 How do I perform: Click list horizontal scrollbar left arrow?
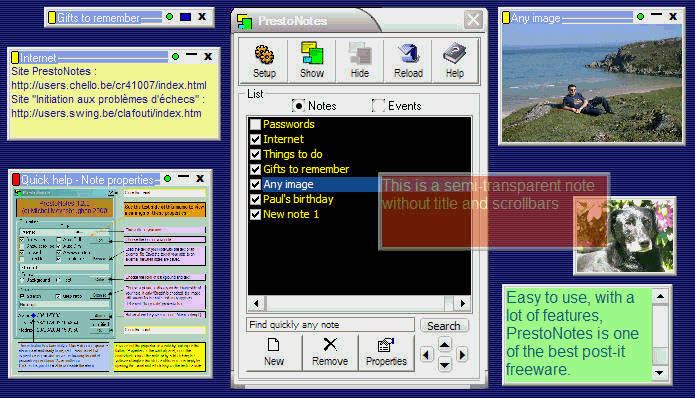(256, 304)
